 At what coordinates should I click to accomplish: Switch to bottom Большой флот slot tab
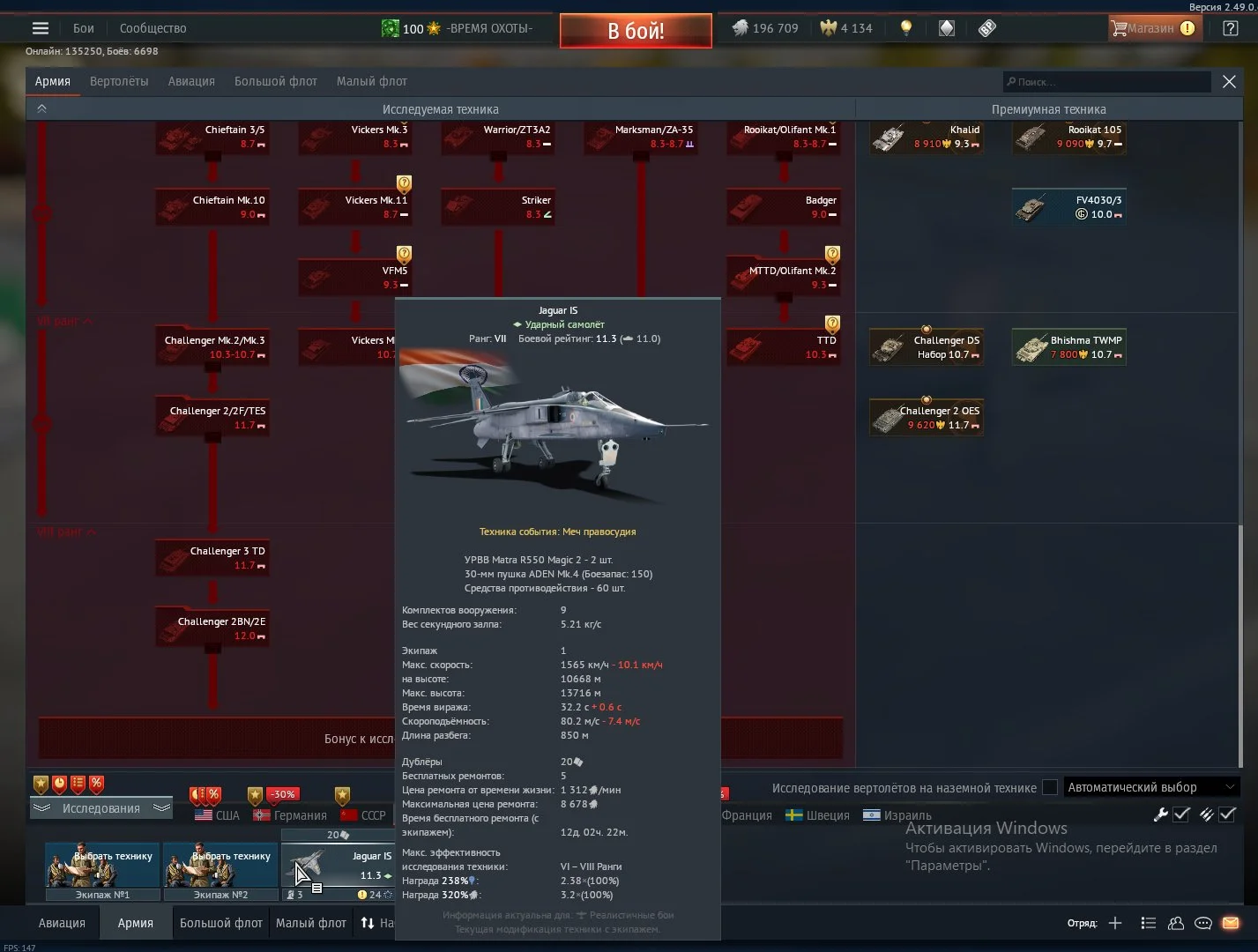click(x=221, y=923)
